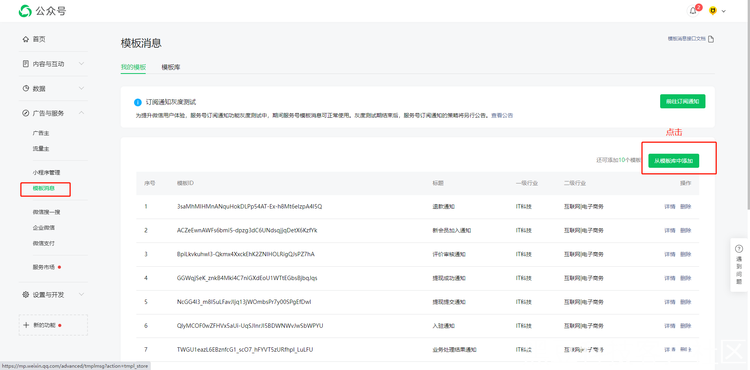View 详情 for 新会员加入通知 template
Viewport: 750px width, 370px height.
click(670, 230)
